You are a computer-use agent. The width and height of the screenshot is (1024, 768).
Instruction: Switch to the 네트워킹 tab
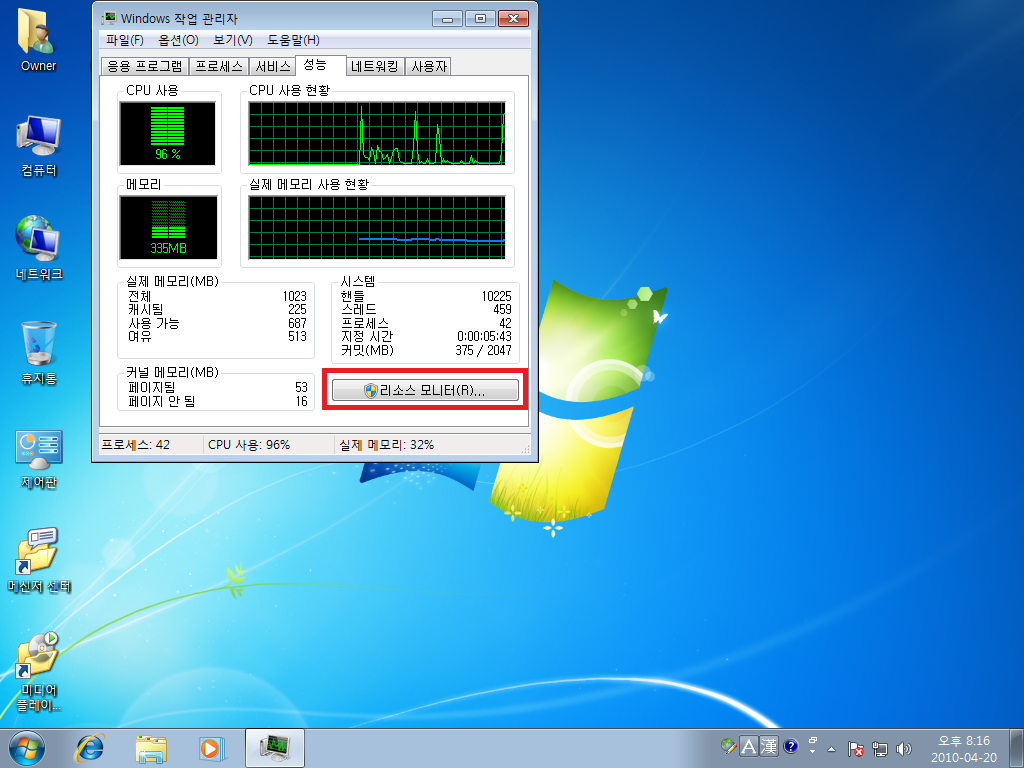[374, 66]
